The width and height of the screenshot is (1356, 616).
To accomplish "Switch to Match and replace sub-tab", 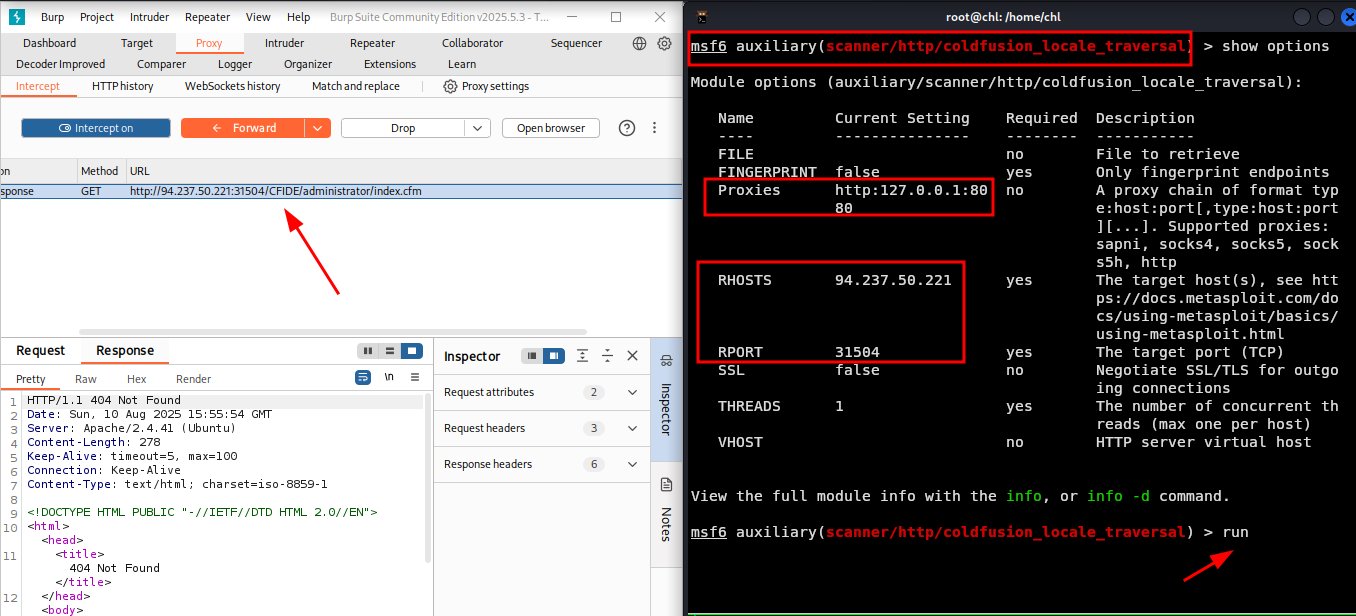I will (x=355, y=87).
